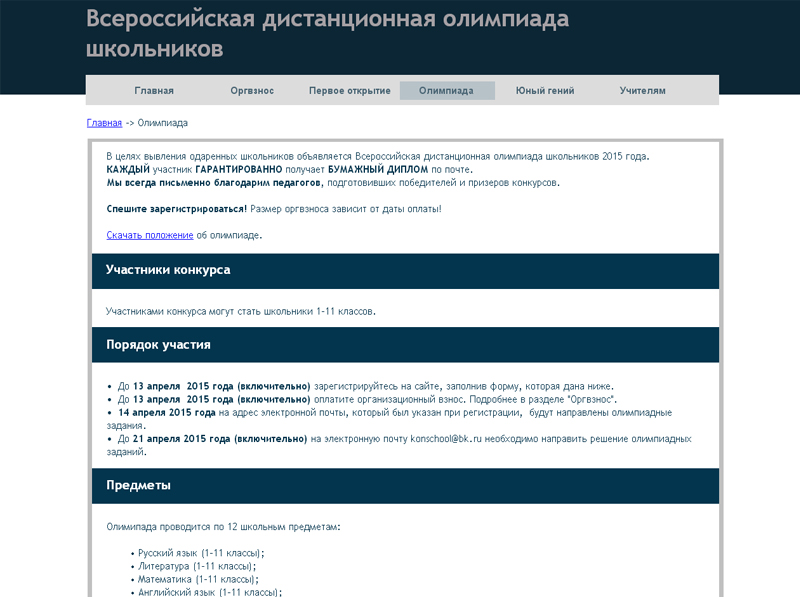Click the 21 апреля 2015 года deadline text
Image resolution: width=800 pixels, height=597 pixels.
point(182,439)
